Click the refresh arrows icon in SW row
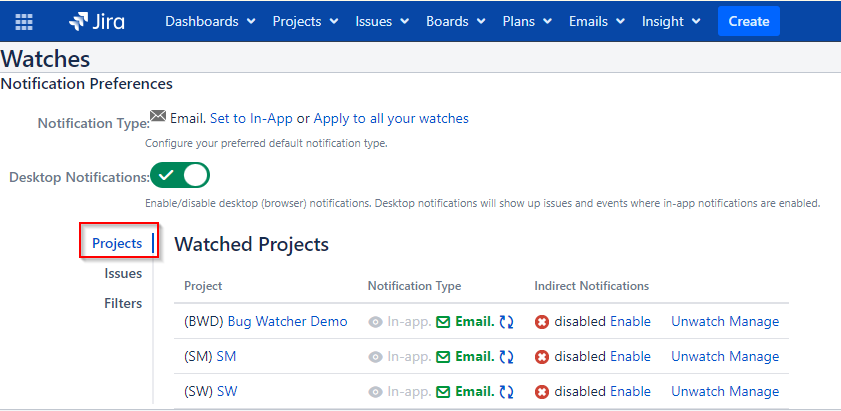 [x=506, y=392]
